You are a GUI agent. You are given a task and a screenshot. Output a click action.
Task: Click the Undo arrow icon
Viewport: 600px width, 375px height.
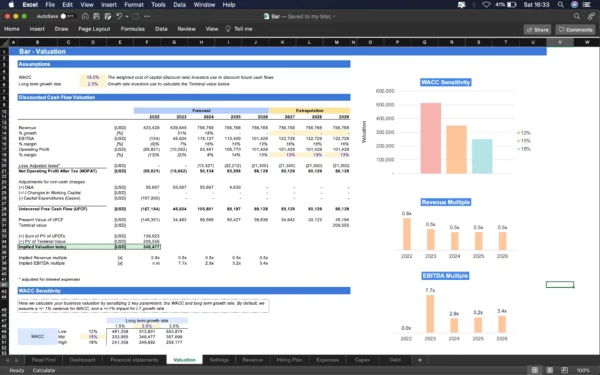coord(119,16)
